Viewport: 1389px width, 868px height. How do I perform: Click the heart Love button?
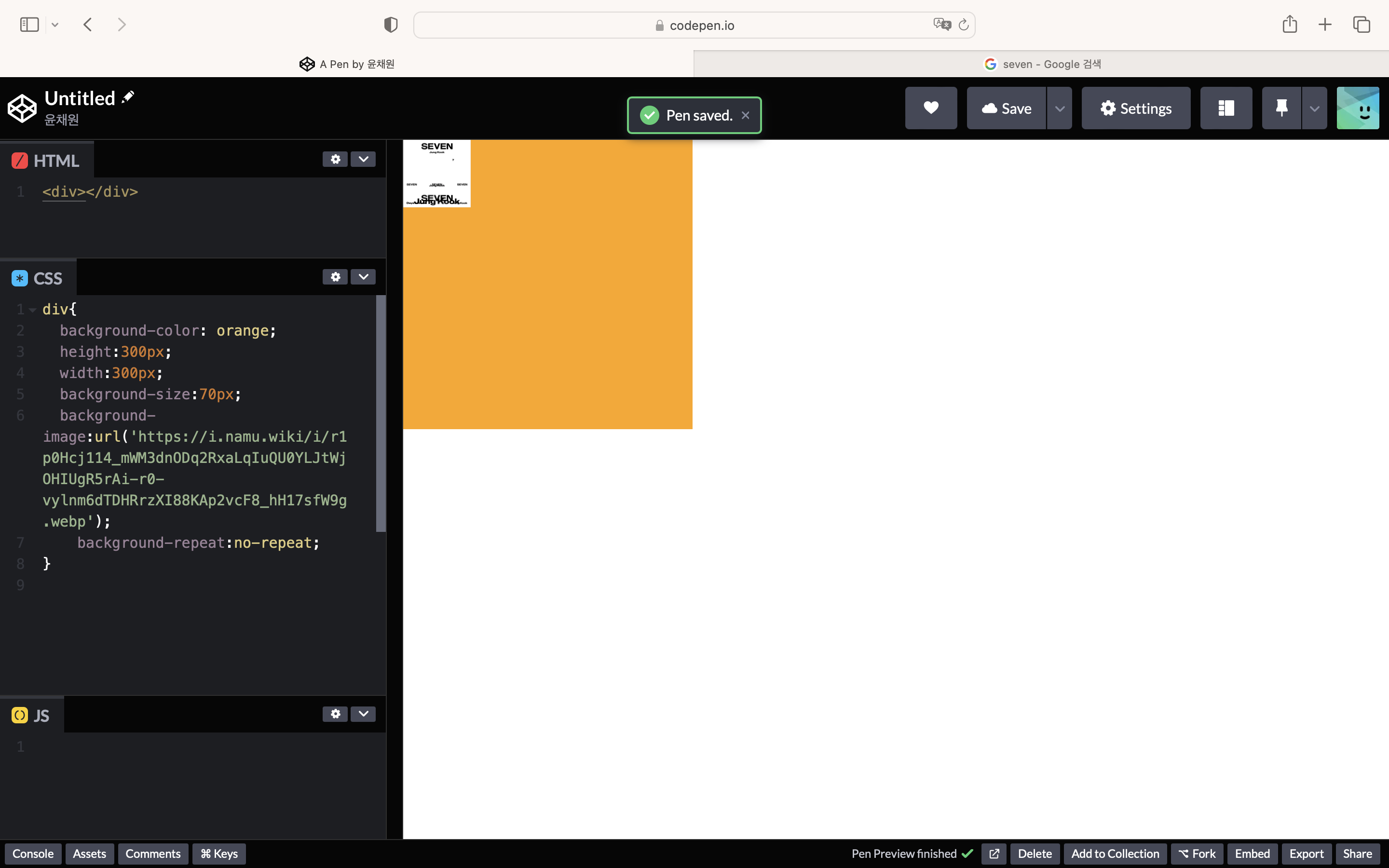point(930,108)
